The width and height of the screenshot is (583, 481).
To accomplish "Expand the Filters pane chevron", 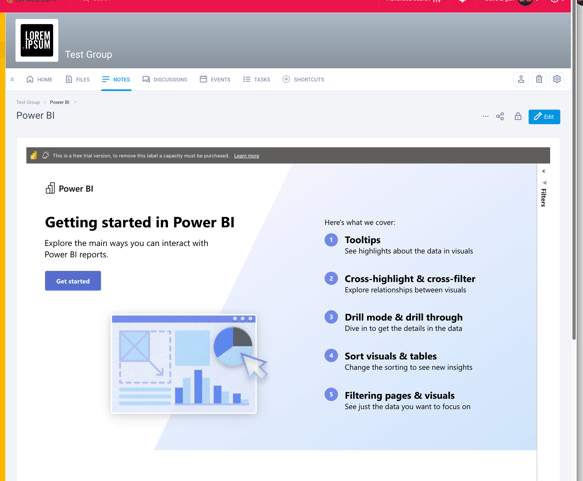I will pos(544,171).
